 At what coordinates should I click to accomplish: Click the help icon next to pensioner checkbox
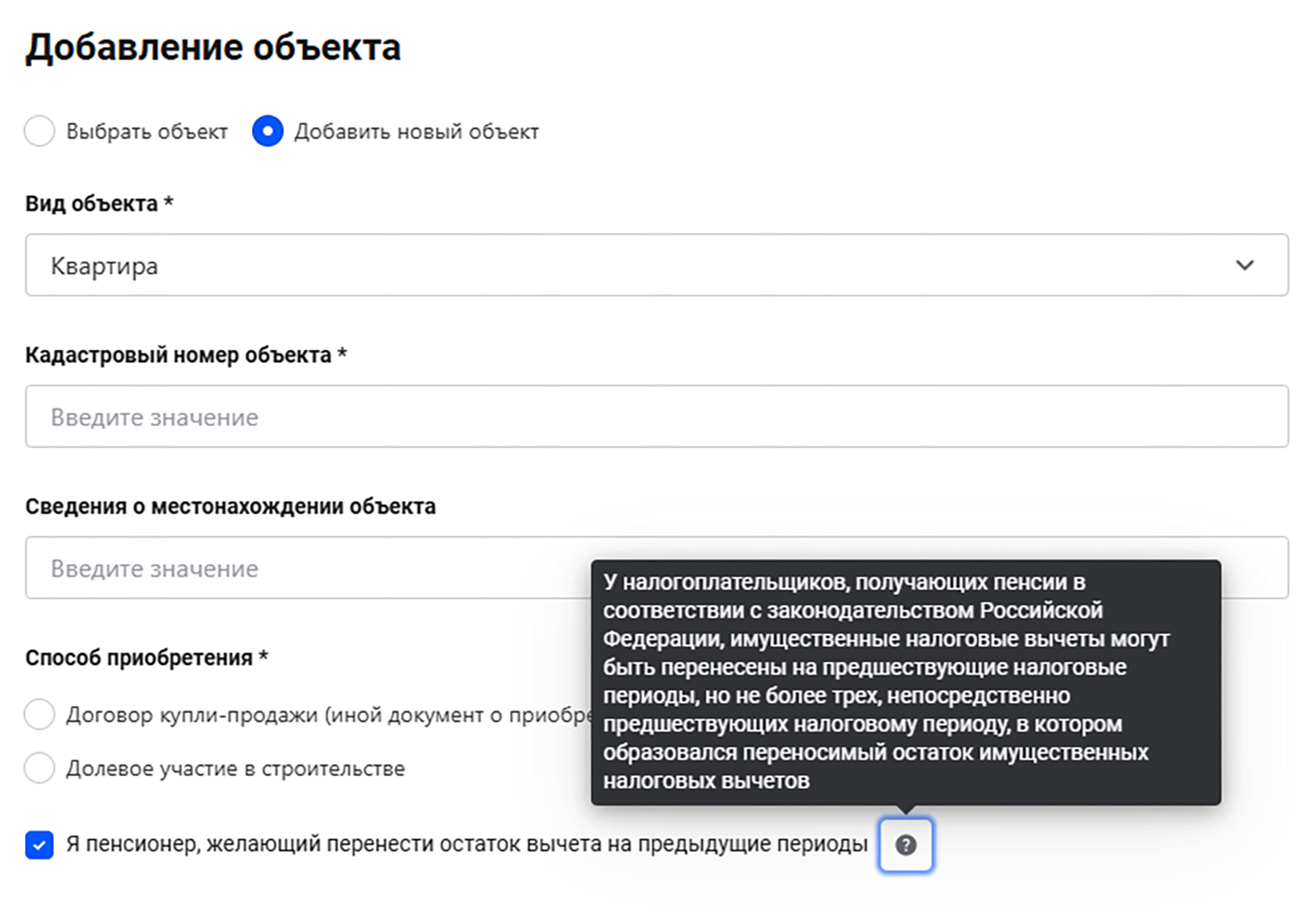[906, 846]
